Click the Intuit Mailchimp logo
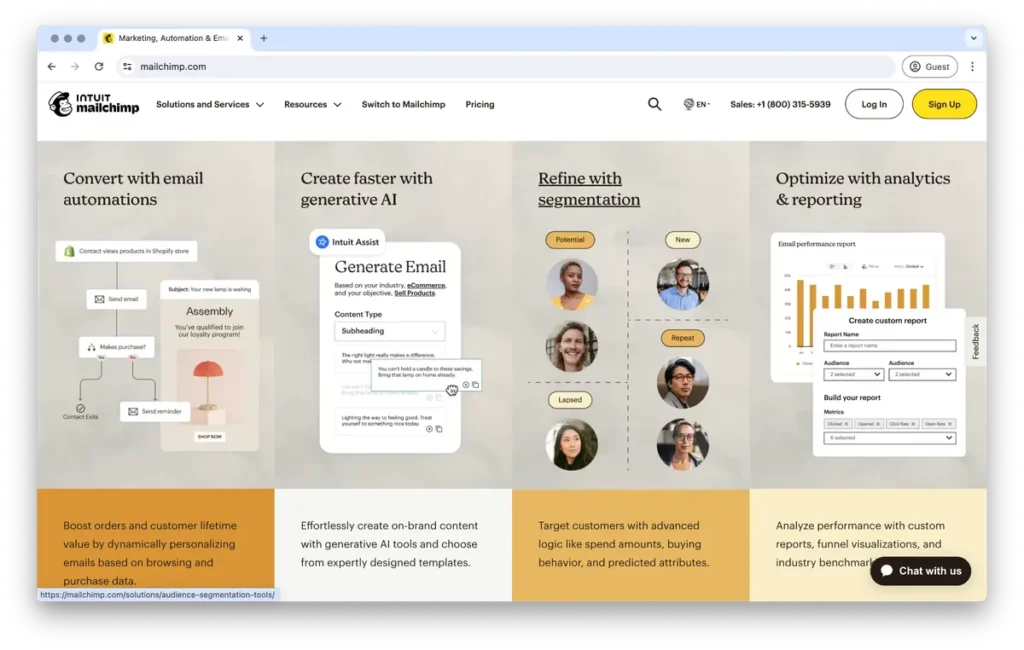 pyautogui.click(x=93, y=104)
